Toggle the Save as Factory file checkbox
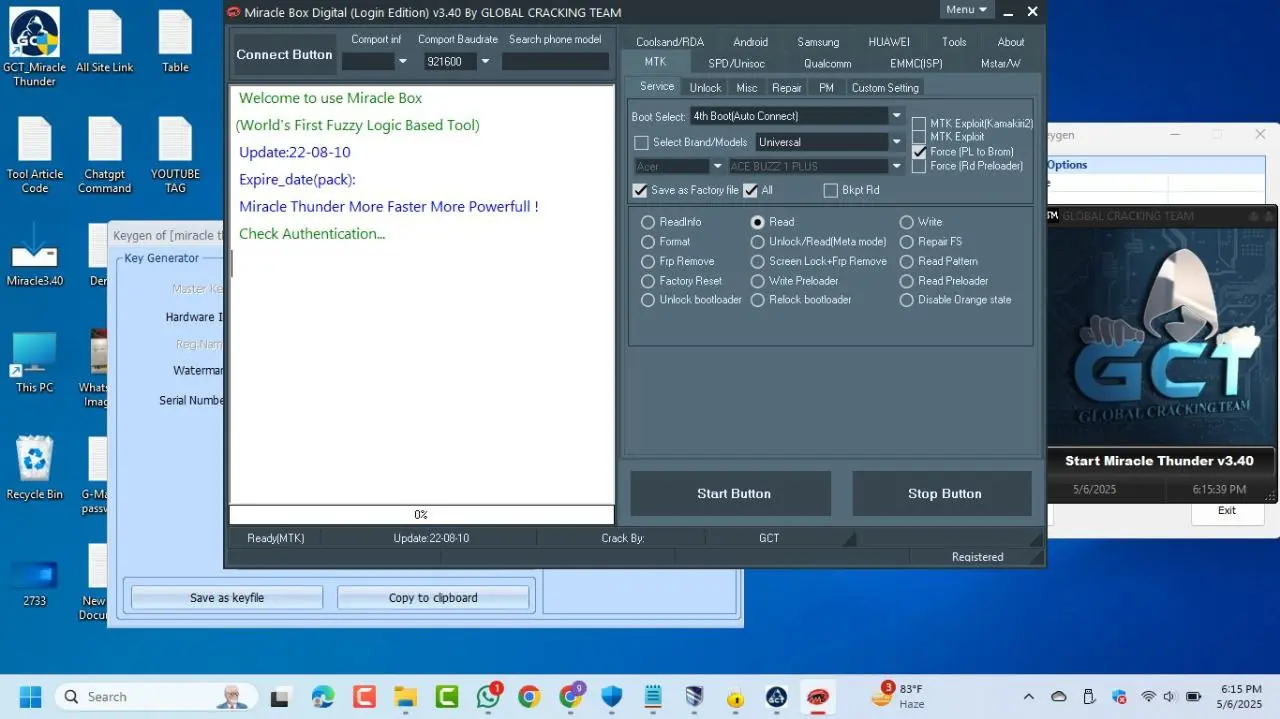 640,190
